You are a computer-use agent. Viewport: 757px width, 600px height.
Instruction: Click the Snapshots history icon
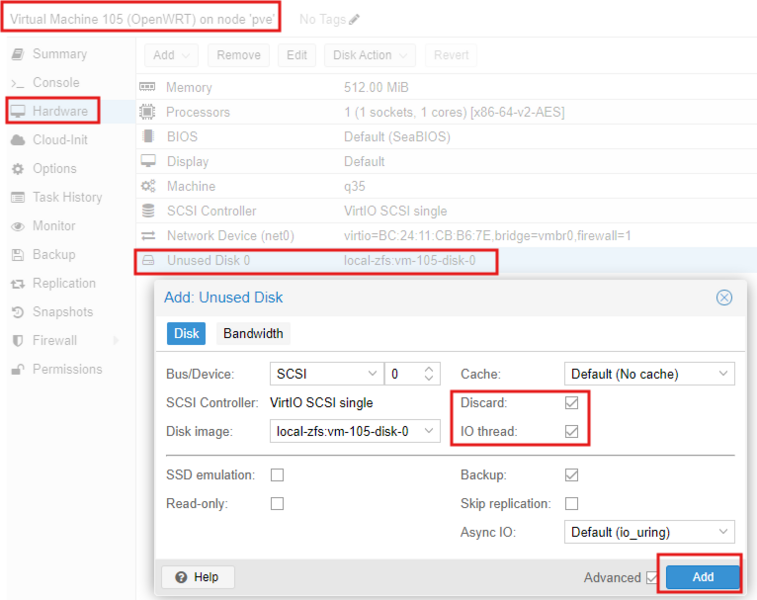click(x=18, y=312)
